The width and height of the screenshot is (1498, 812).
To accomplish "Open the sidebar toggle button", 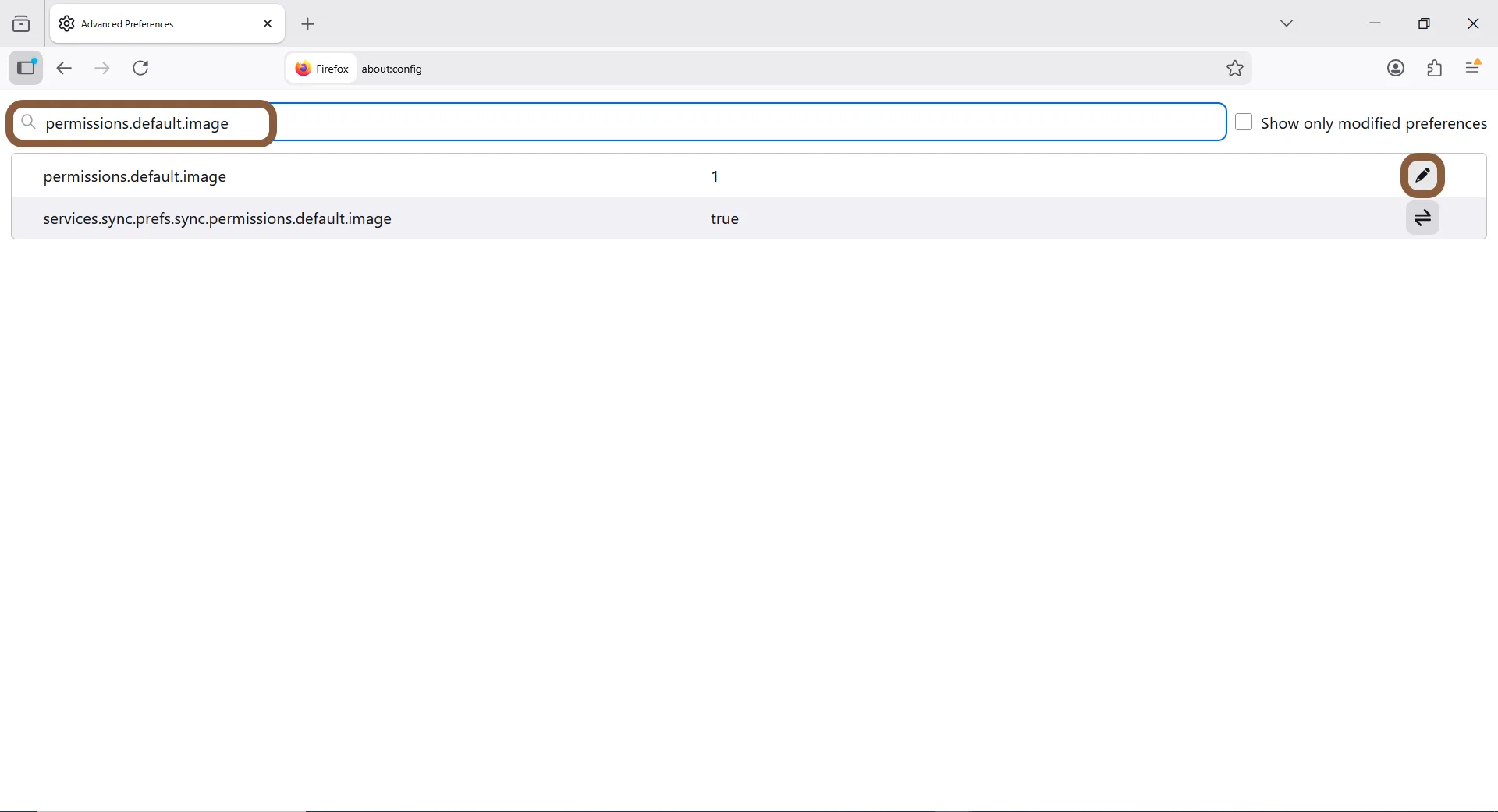I will (27, 69).
